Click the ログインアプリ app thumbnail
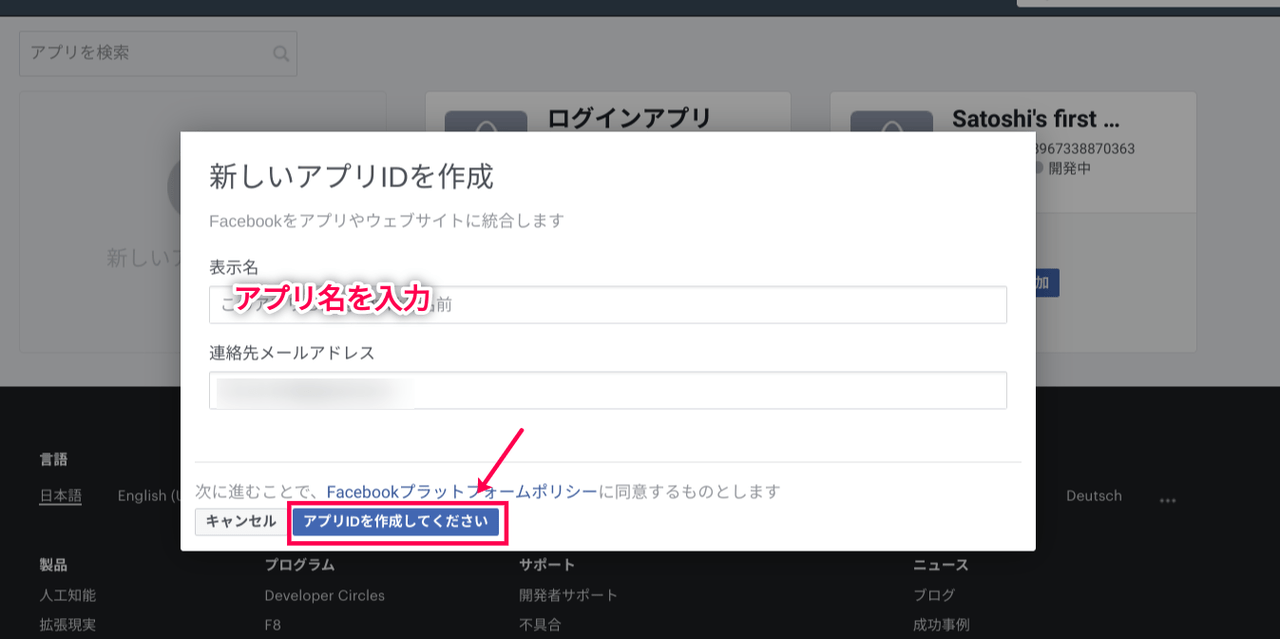The height and width of the screenshot is (639, 1280). [x=486, y=122]
